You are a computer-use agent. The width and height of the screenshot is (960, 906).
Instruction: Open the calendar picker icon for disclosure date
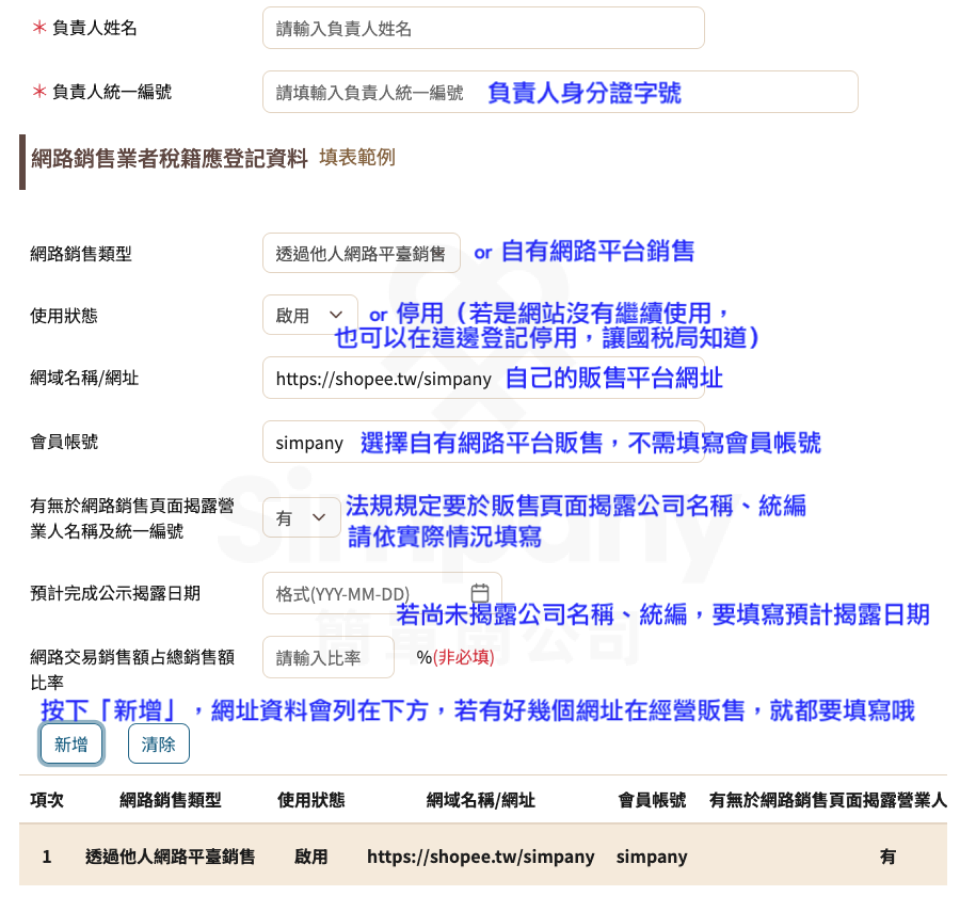[x=480, y=593]
